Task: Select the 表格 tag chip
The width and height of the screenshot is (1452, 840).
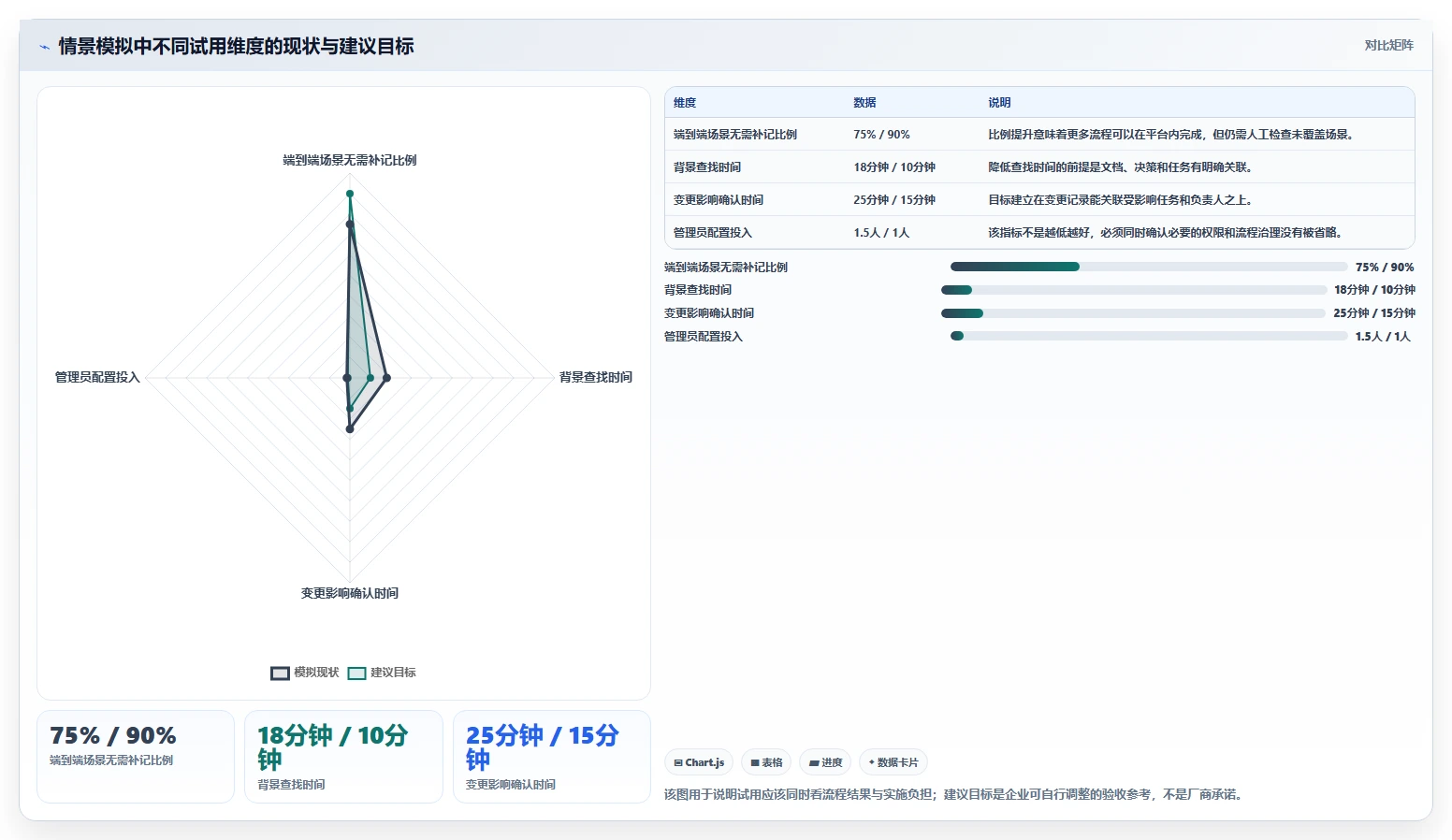Action: tap(766, 762)
